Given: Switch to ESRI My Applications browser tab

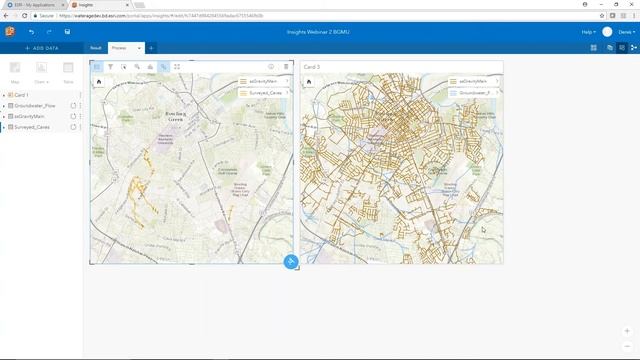Looking at the screenshot, I should (x=35, y=5).
